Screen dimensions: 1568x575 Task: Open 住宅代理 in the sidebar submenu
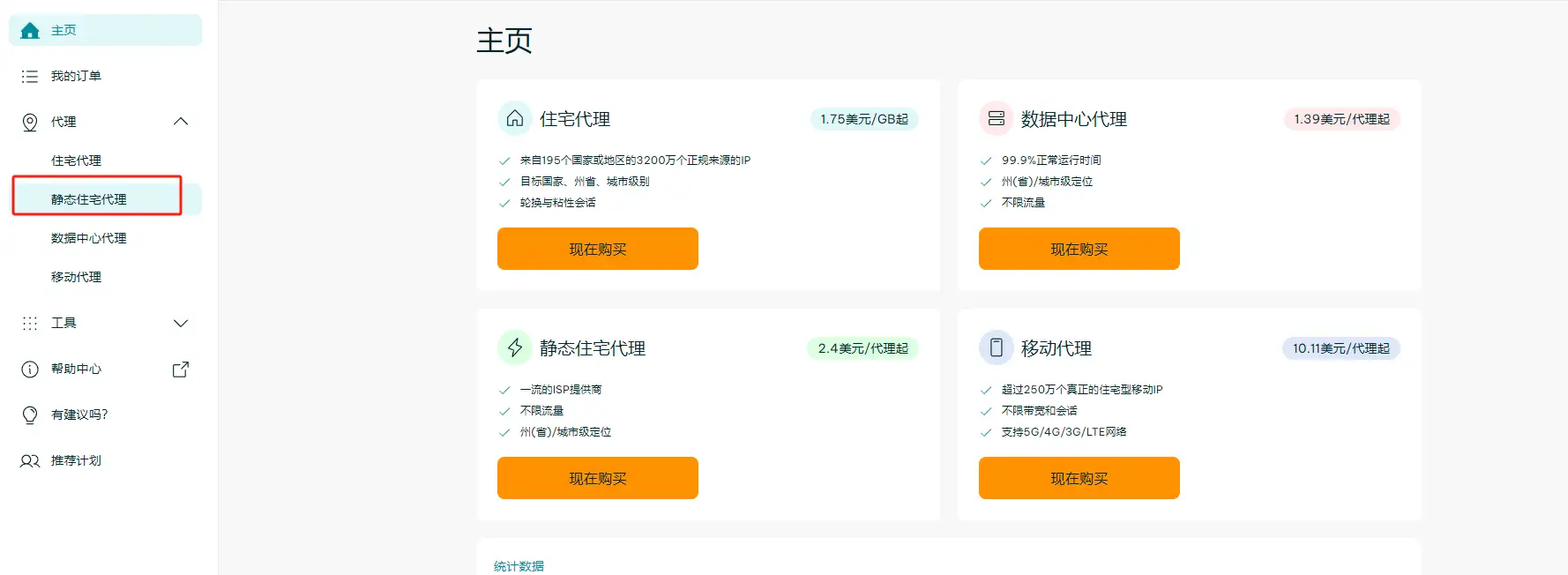click(76, 161)
